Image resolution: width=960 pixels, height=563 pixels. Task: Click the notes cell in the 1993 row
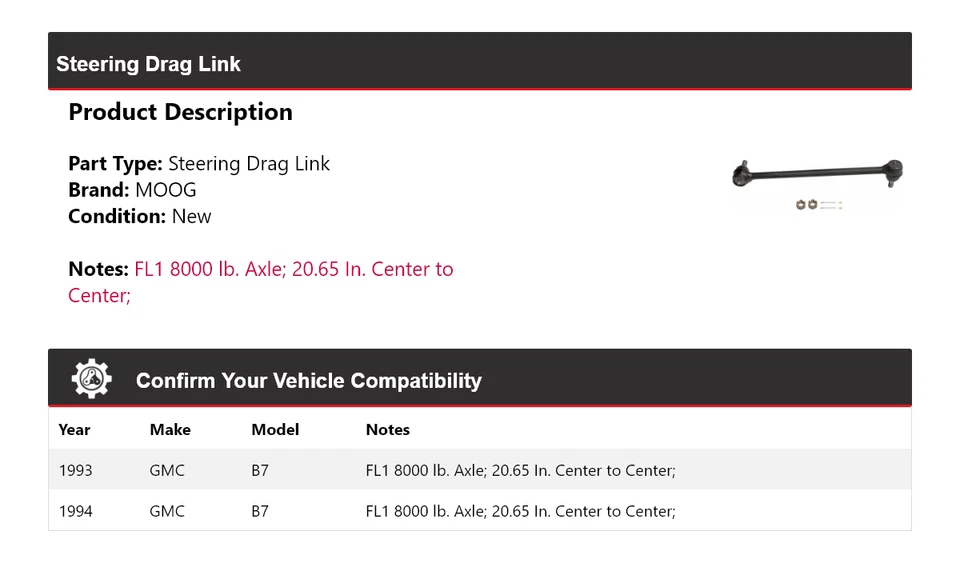coord(520,470)
